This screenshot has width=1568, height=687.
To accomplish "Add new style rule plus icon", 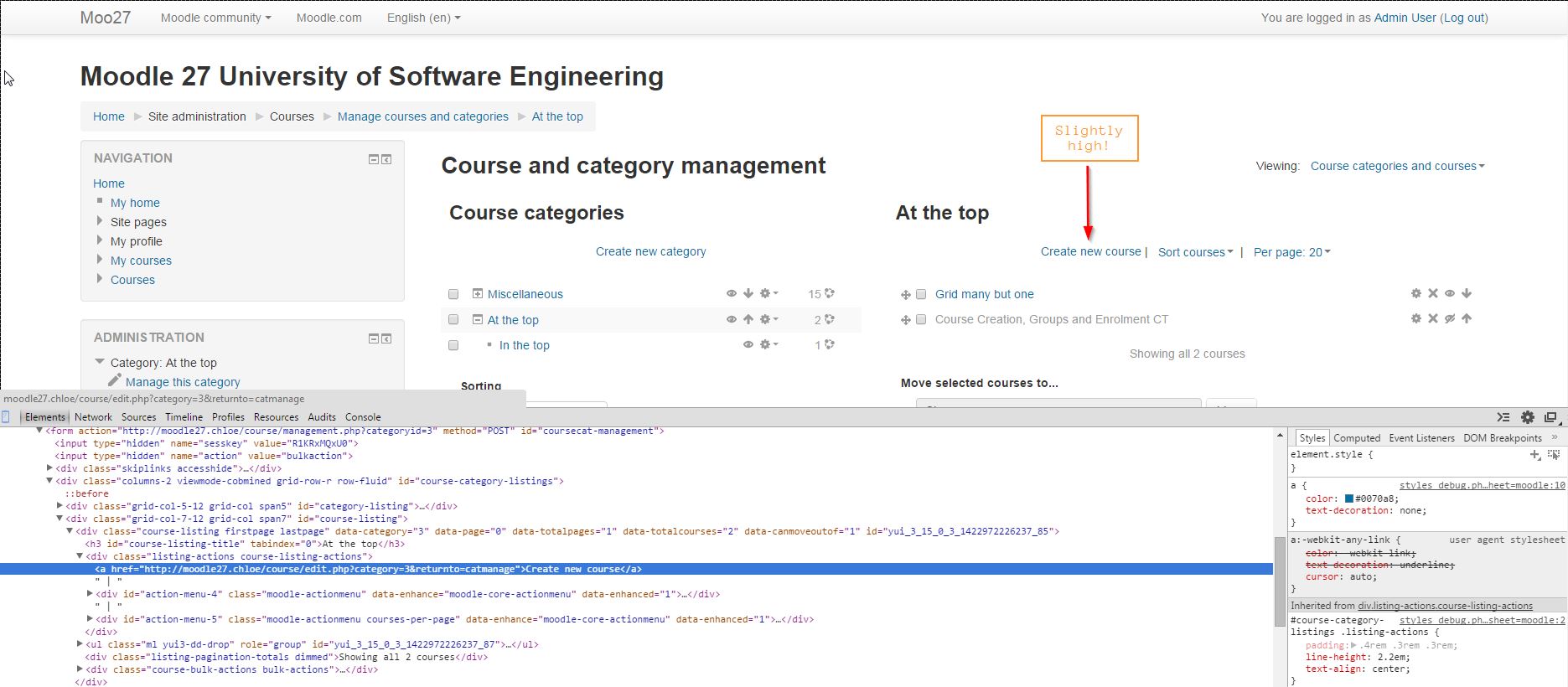I will tap(1534, 455).
